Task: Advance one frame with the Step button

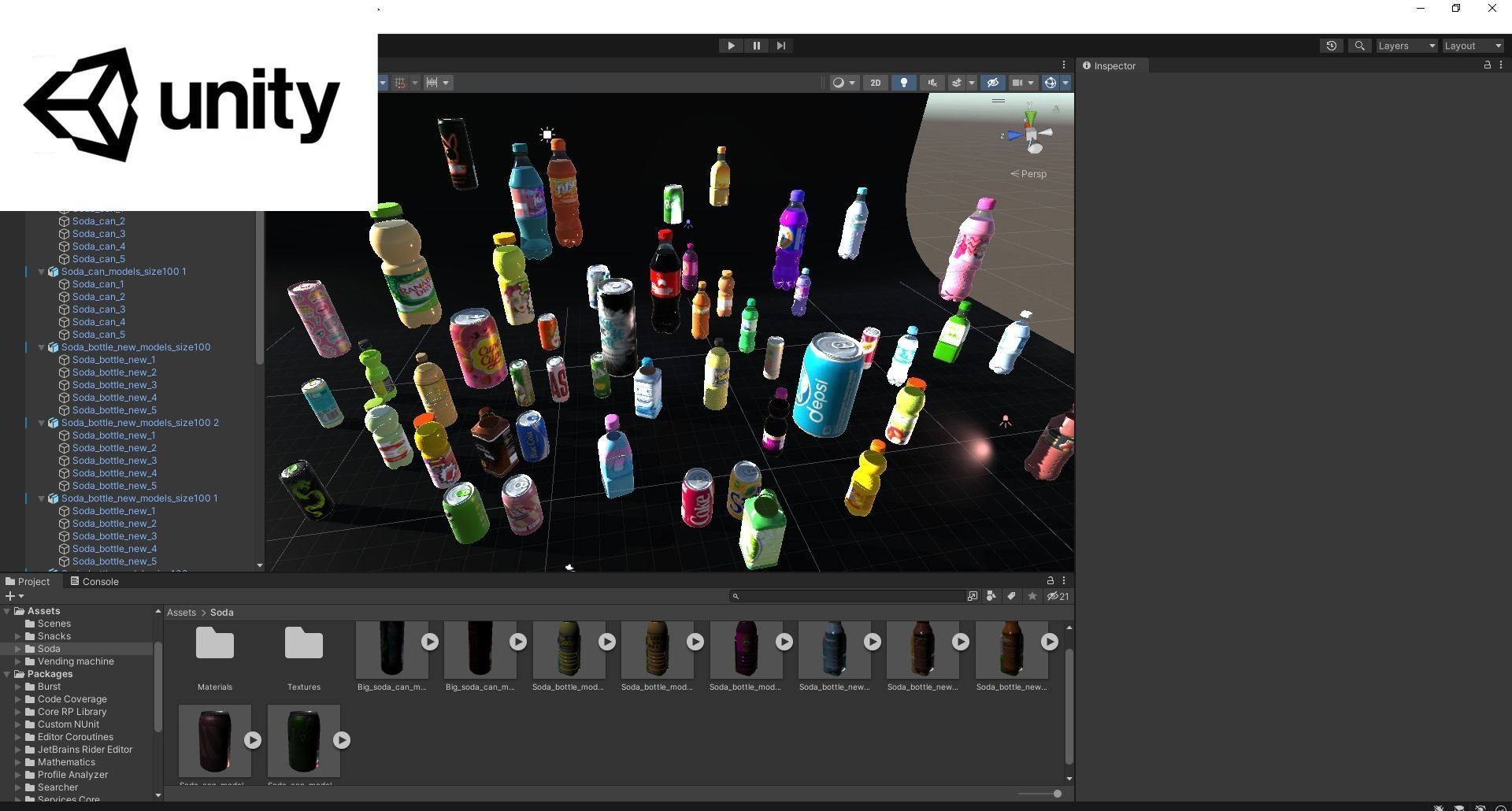Action: pyautogui.click(x=780, y=46)
